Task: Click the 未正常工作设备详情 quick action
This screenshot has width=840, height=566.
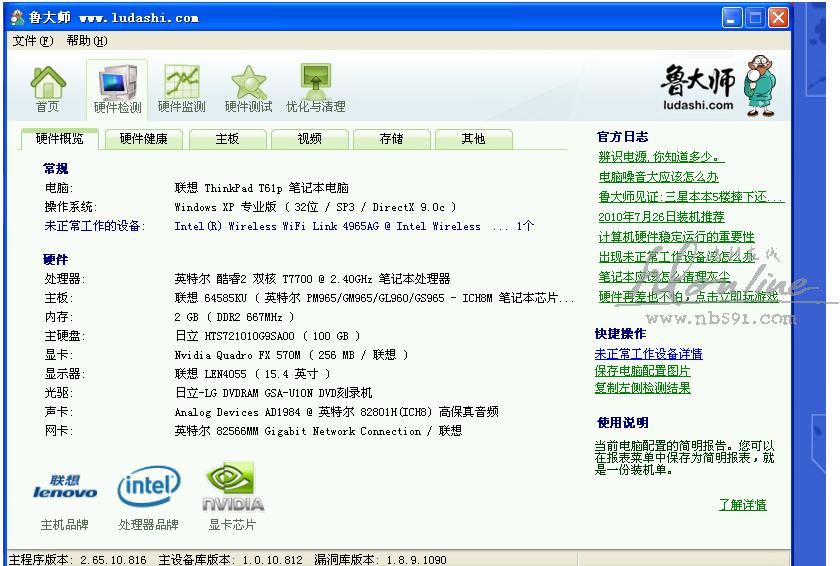Action: tap(648, 354)
